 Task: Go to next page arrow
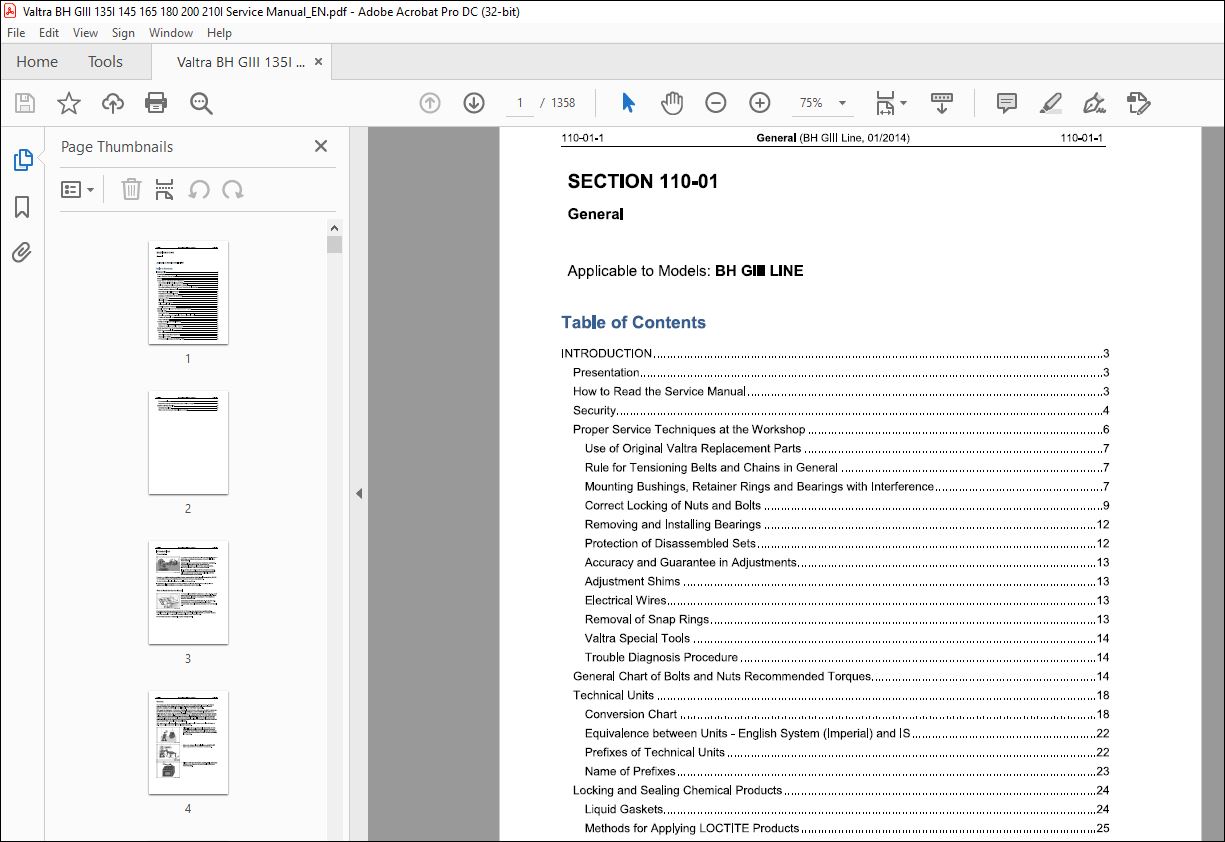pyautogui.click(x=474, y=103)
